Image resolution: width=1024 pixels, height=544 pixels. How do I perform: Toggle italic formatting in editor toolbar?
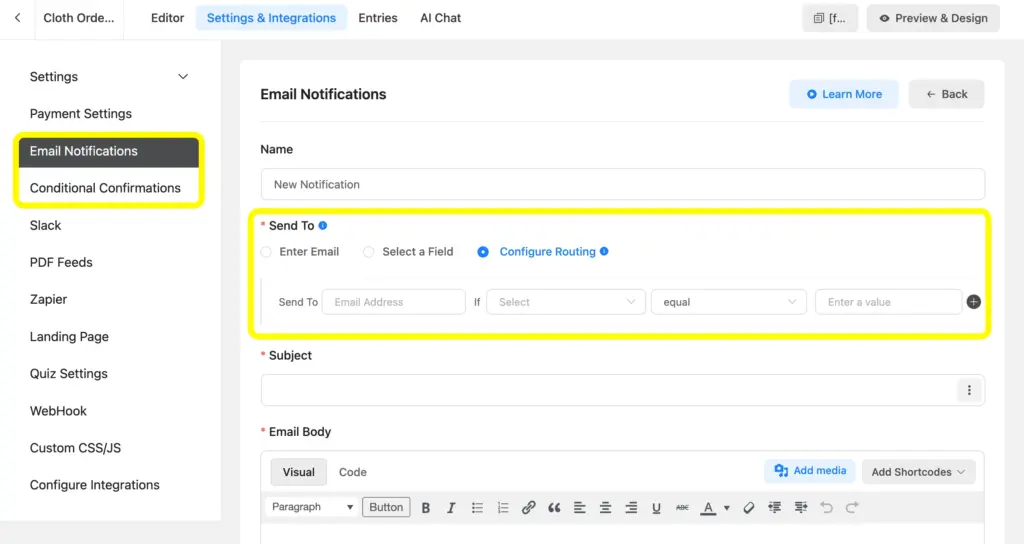[x=451, y=507]
